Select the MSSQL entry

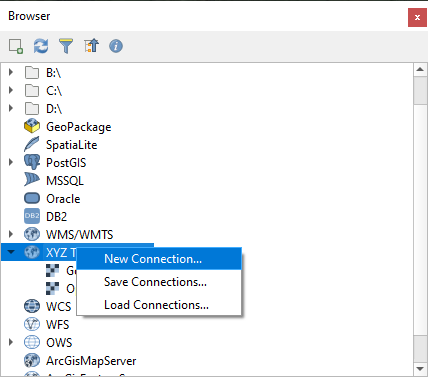tap(65, 181)
